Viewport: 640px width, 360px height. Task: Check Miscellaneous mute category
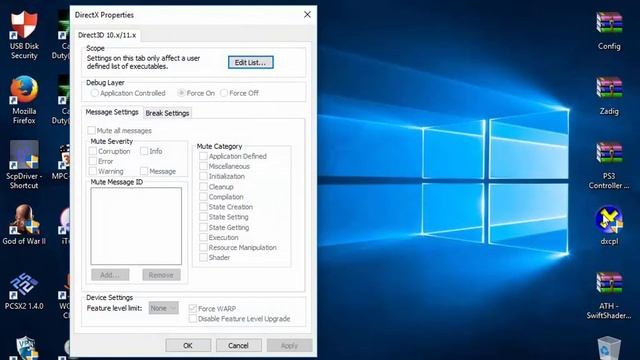[203, 166]
